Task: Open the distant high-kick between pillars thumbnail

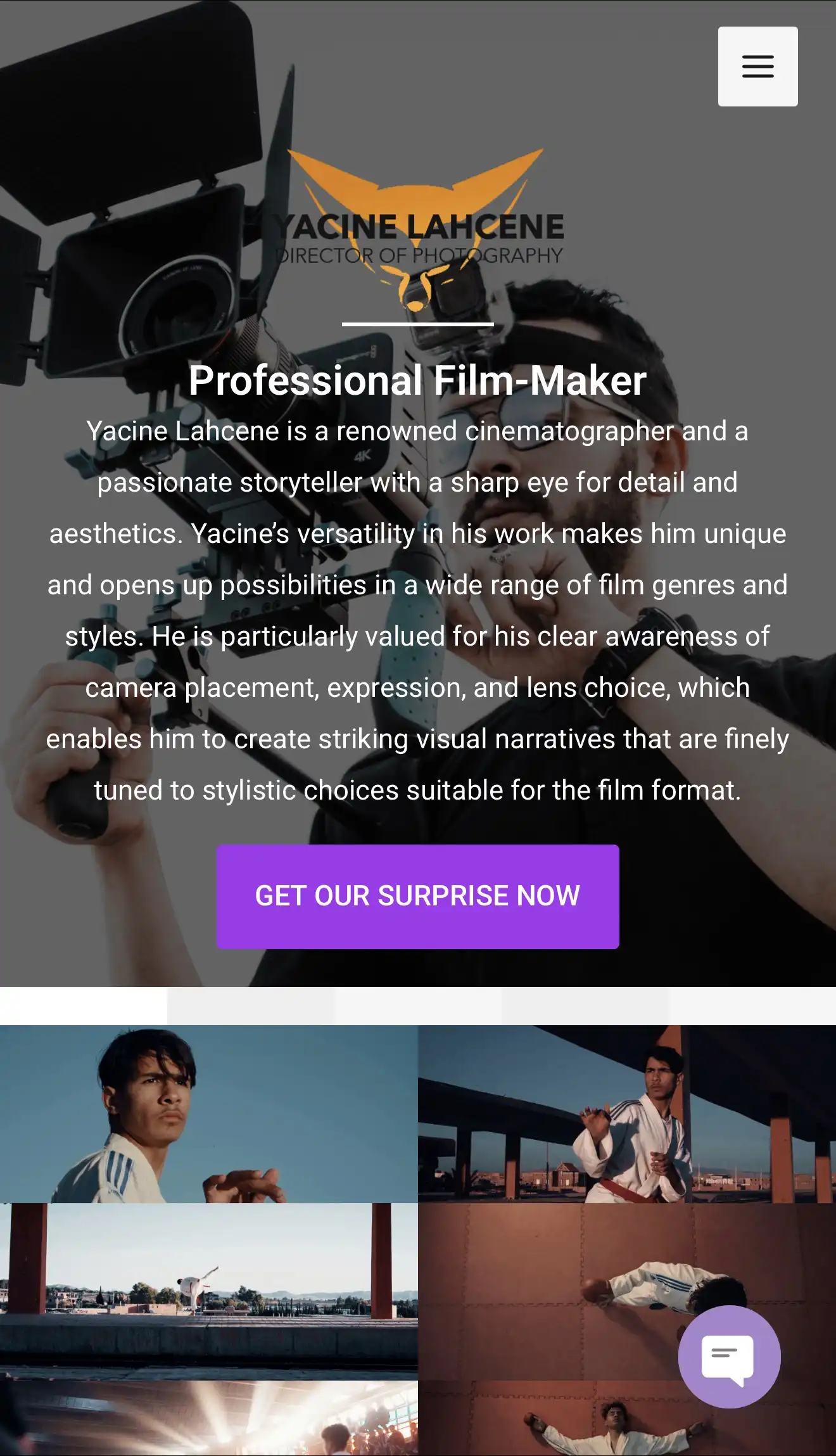Action: coord(209,1291)
